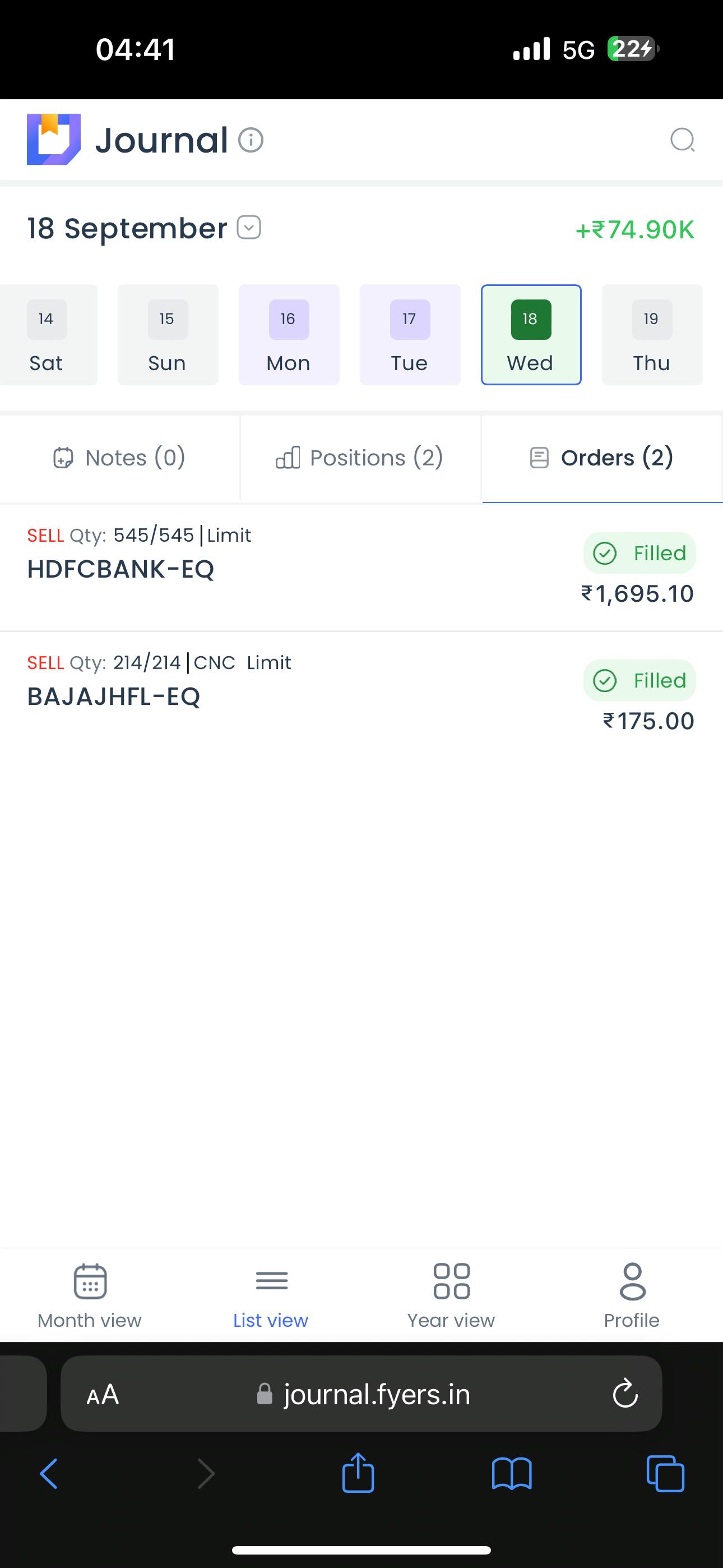Open Safari bookmarks book icon
Screen dimensions: 723x1568
pos(511,1474)
